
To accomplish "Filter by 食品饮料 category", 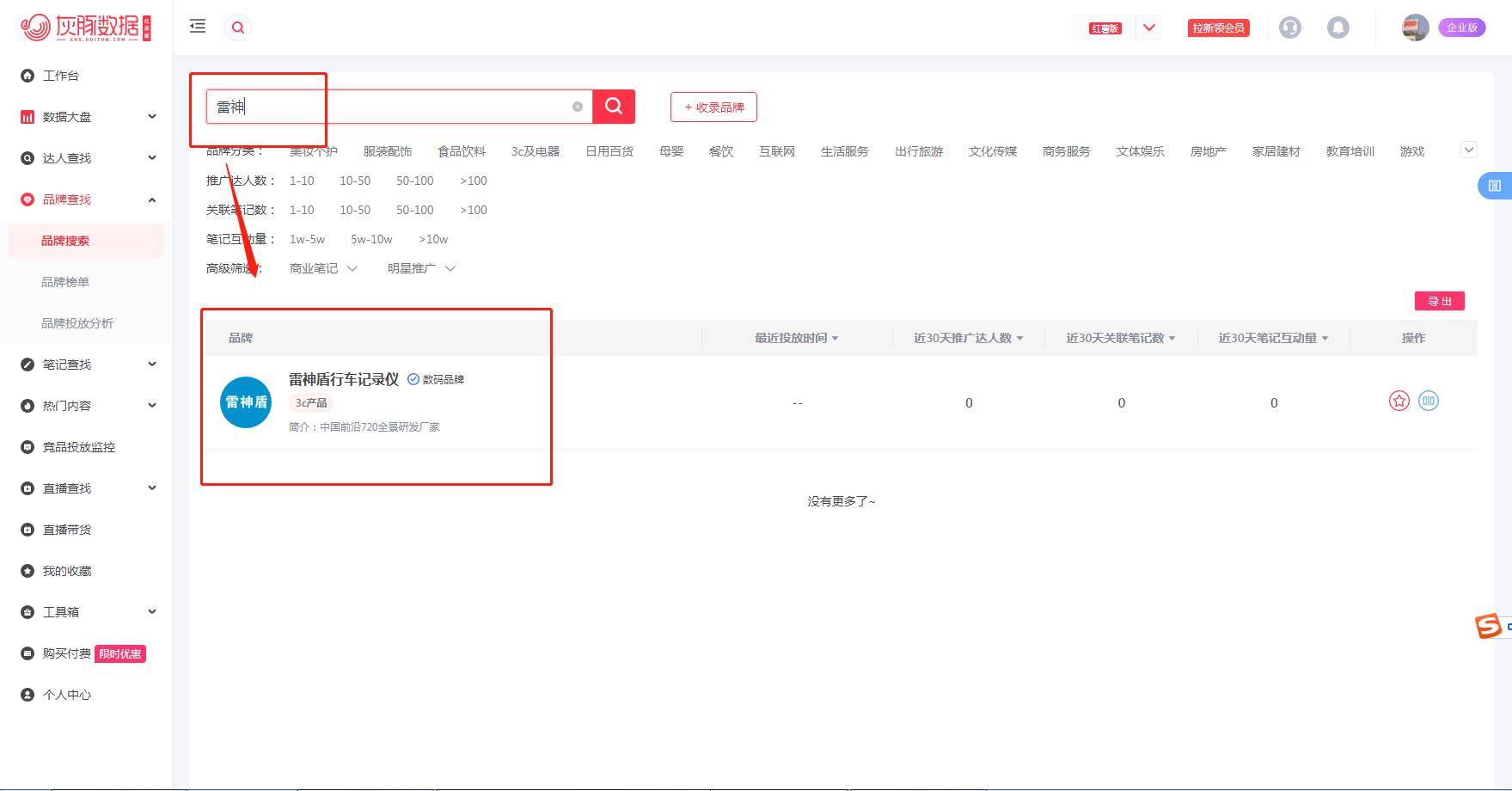I will [x=462, y=151].
